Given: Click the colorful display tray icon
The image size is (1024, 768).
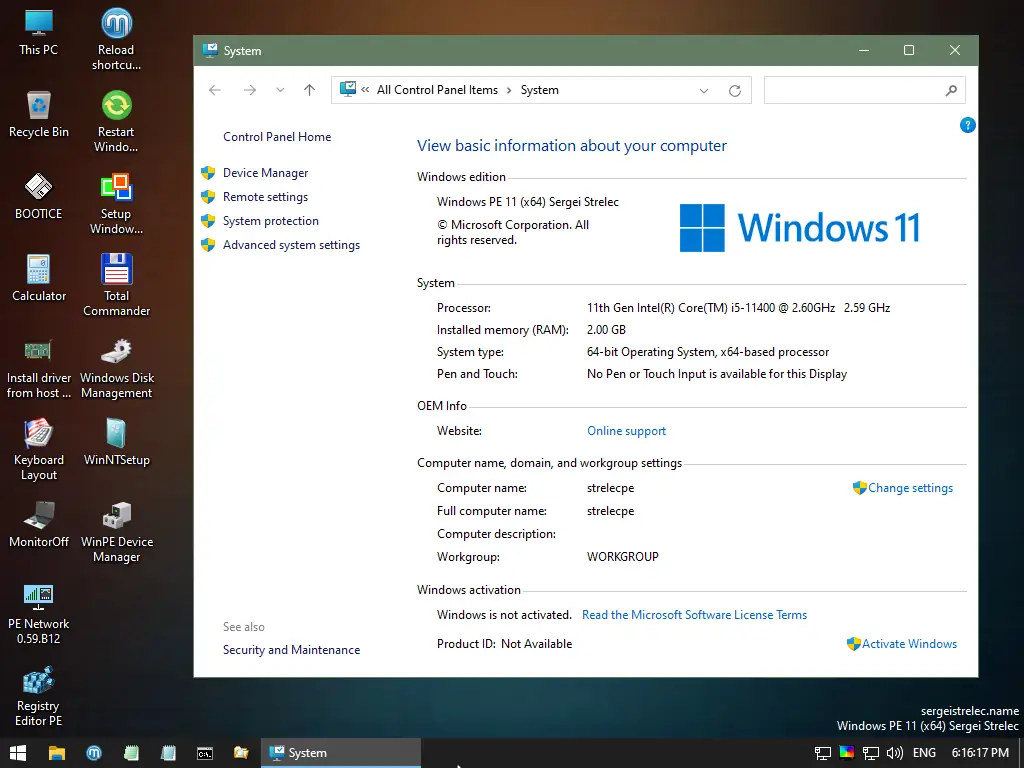Looking at the screenshot, I should [x=846, y=752].
